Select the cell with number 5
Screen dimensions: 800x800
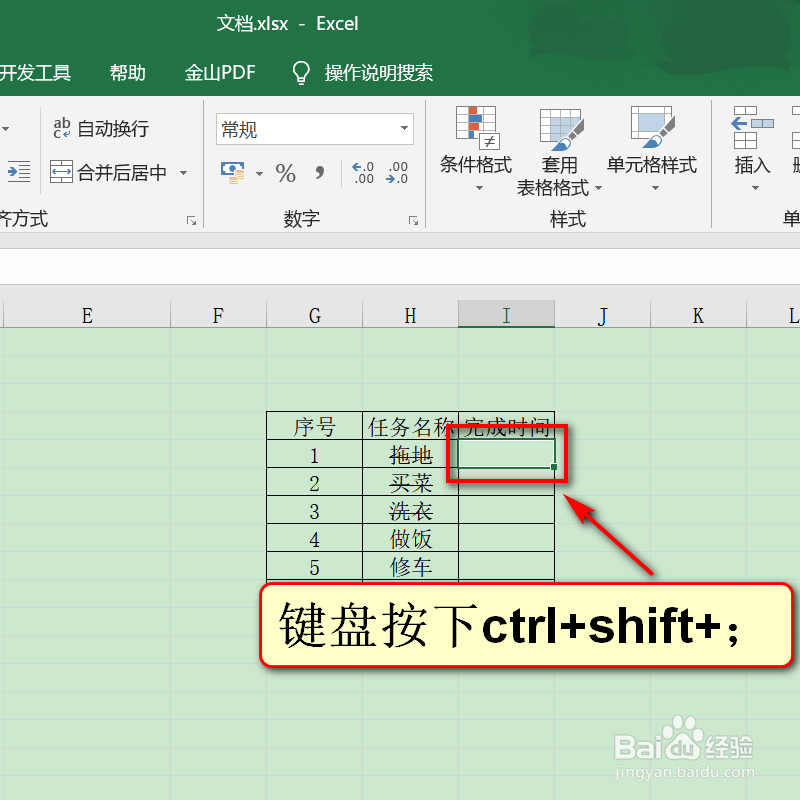click(x=314, y=566)
